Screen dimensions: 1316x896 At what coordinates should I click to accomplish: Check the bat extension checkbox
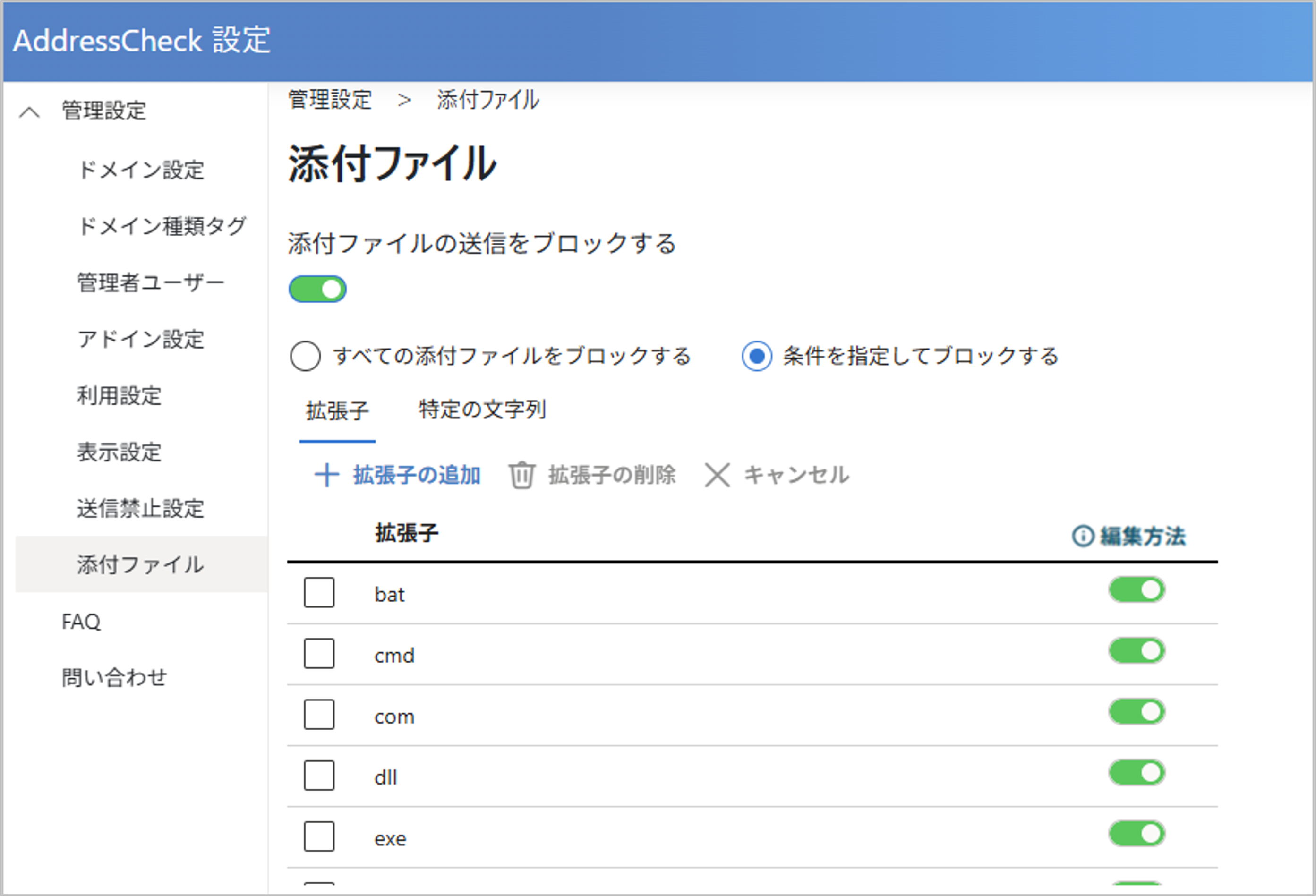(x=319, y=592)
